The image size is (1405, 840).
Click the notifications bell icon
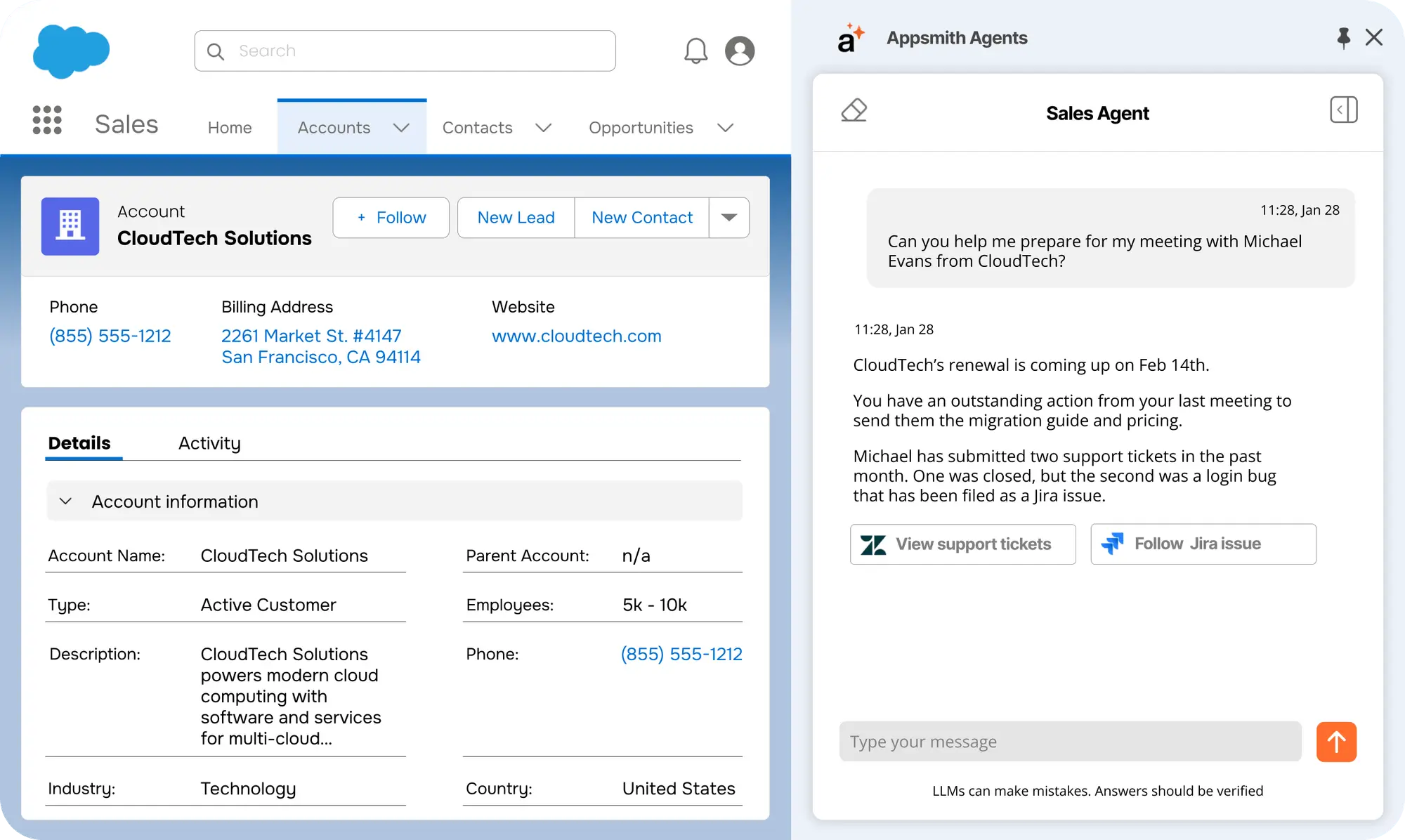(695, 51)
